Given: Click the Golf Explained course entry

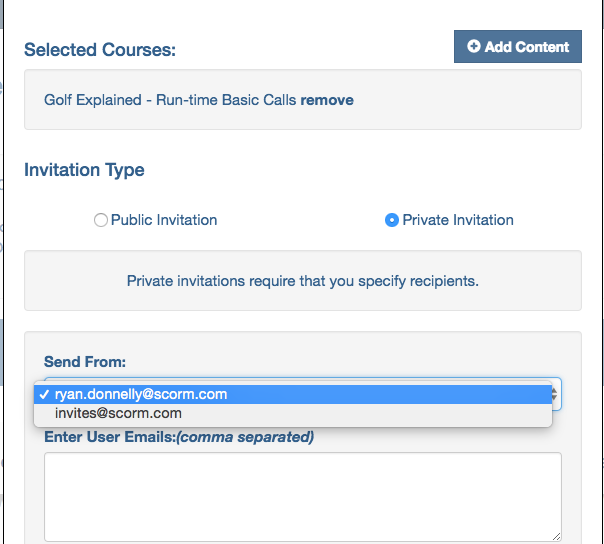Looking at the screenshot, I should [170, 100].
